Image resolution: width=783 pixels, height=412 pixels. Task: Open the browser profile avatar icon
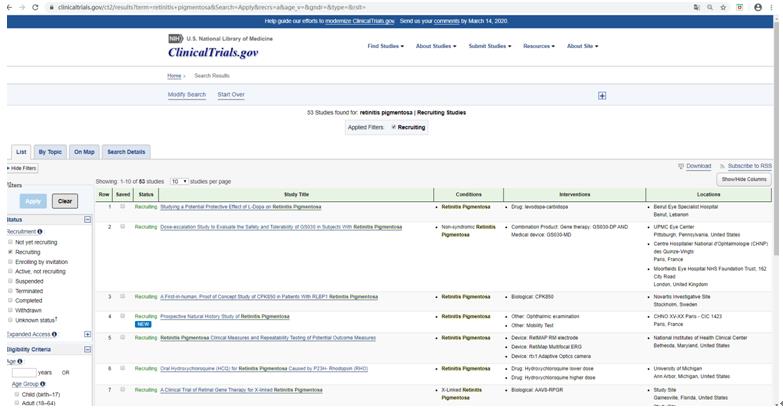pyautogui.click(x=758, y=7)
